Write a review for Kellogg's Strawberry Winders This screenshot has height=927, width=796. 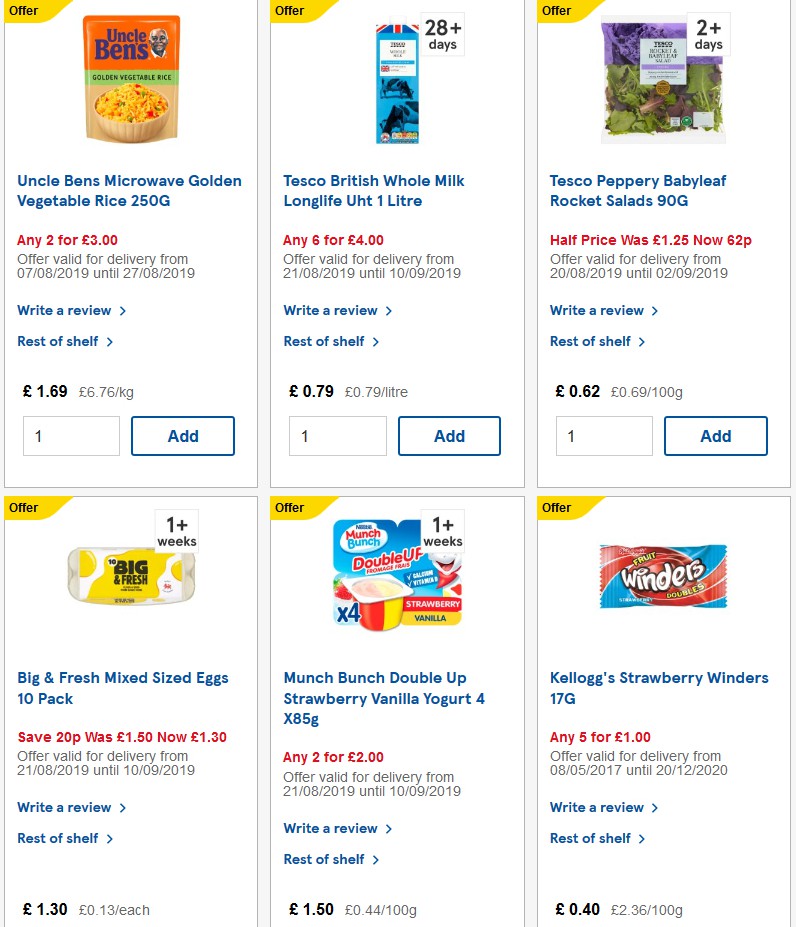click(x=598, y=807)
